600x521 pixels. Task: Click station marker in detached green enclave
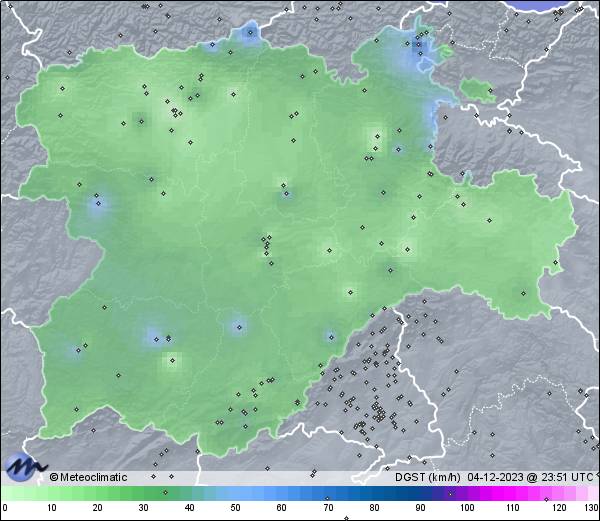tap(491, 91)
